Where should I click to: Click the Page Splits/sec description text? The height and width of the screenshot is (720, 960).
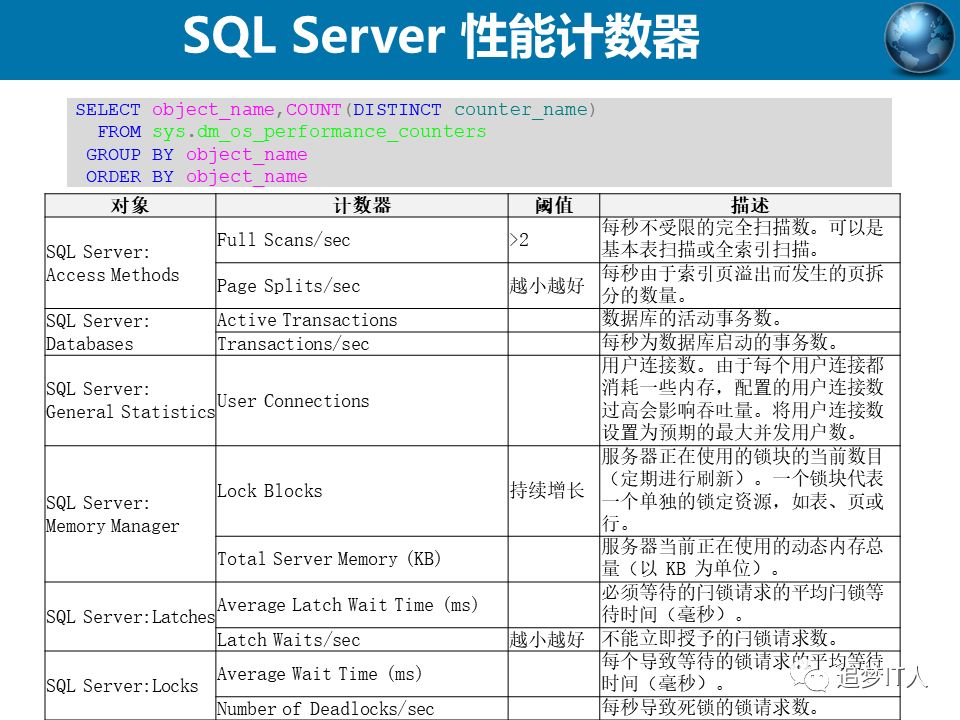[743, 284]
